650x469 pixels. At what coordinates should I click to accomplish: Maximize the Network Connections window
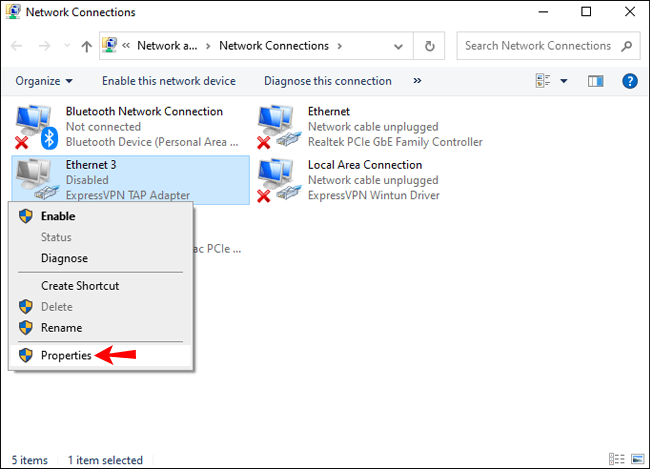pos(586,12)
